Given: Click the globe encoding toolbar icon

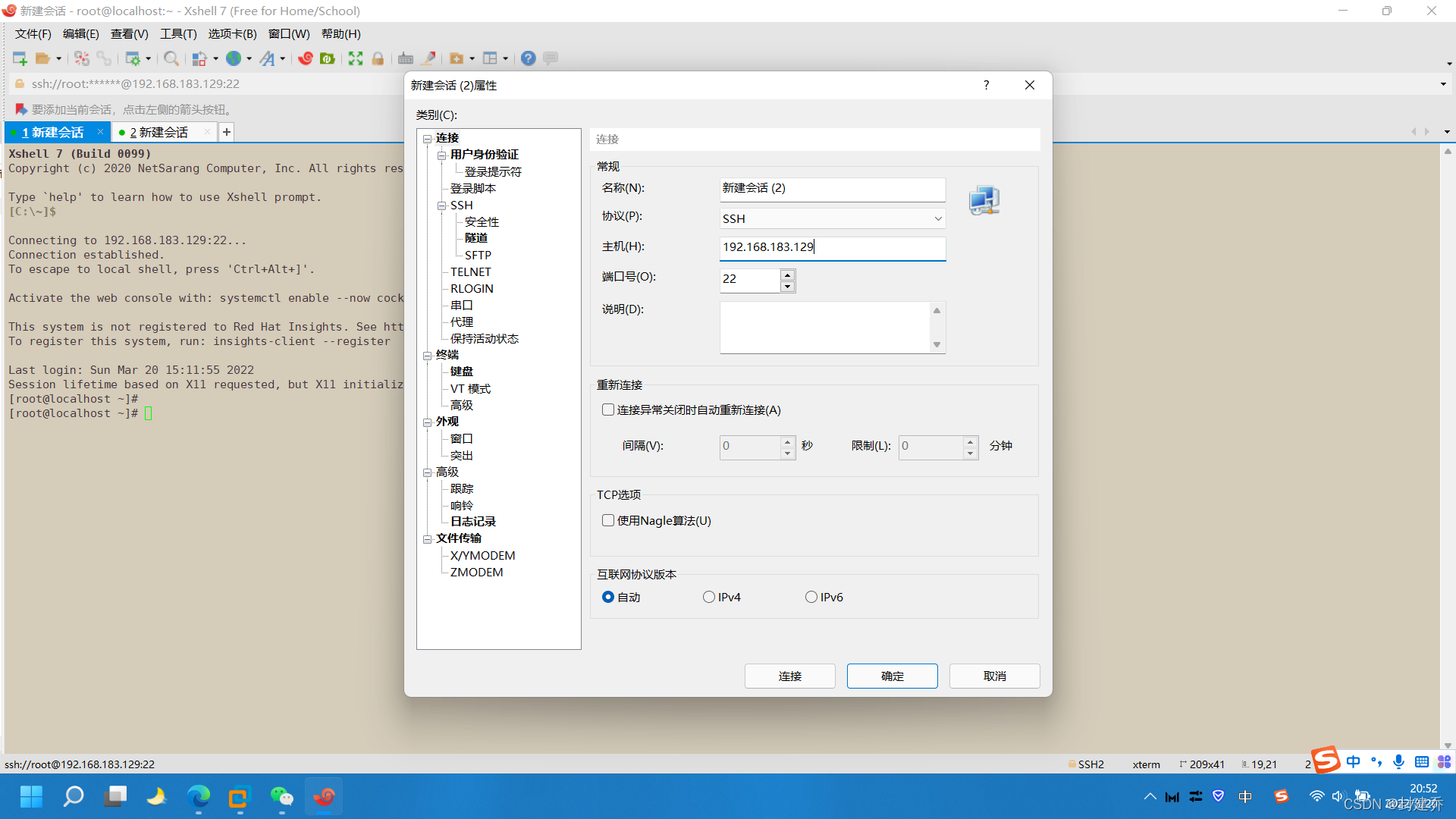Looking at the screenshot, I should (234, 58).
